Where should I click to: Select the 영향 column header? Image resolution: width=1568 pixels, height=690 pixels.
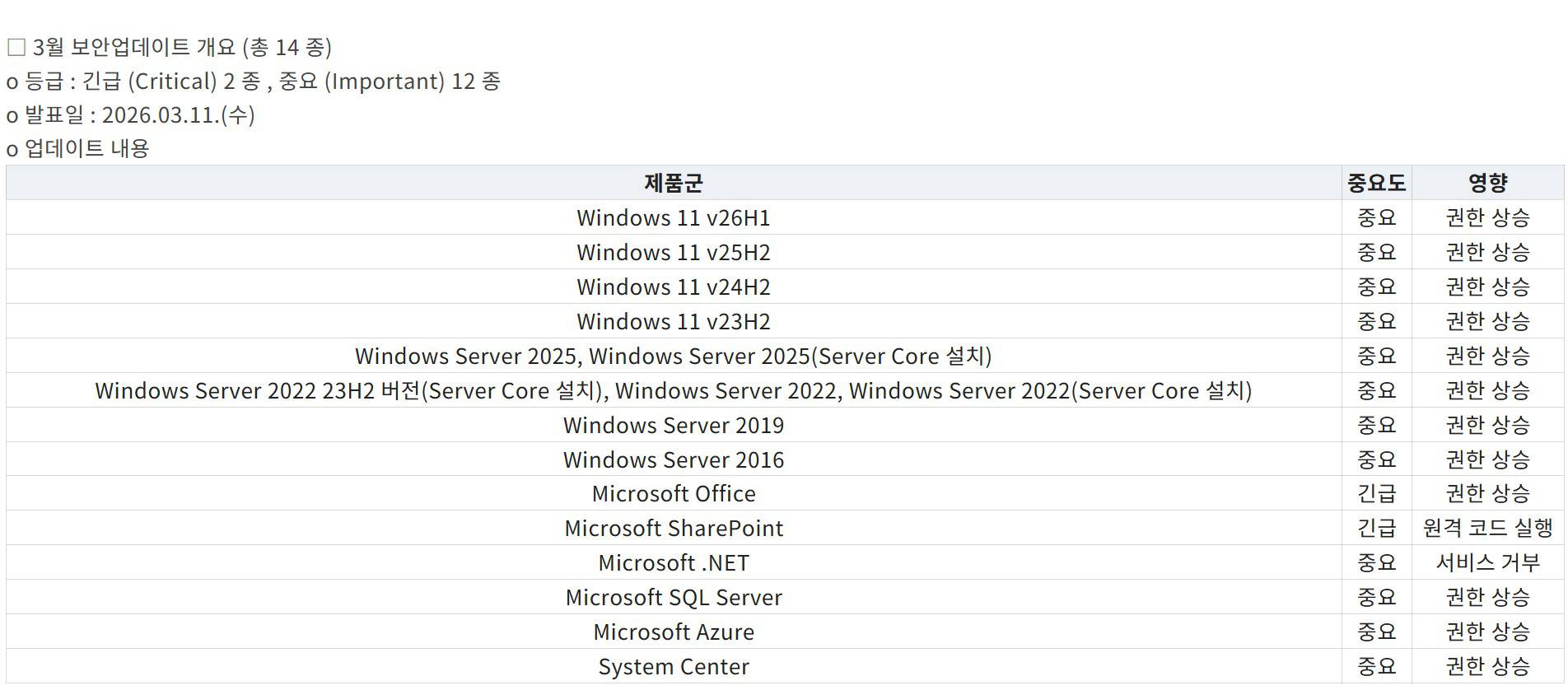click(1487, 183)
